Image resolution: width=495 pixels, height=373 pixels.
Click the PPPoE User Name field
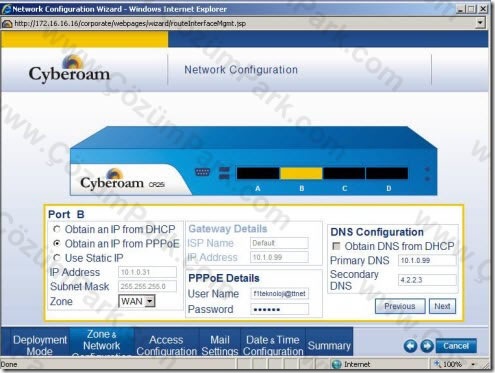pos(279,294)
